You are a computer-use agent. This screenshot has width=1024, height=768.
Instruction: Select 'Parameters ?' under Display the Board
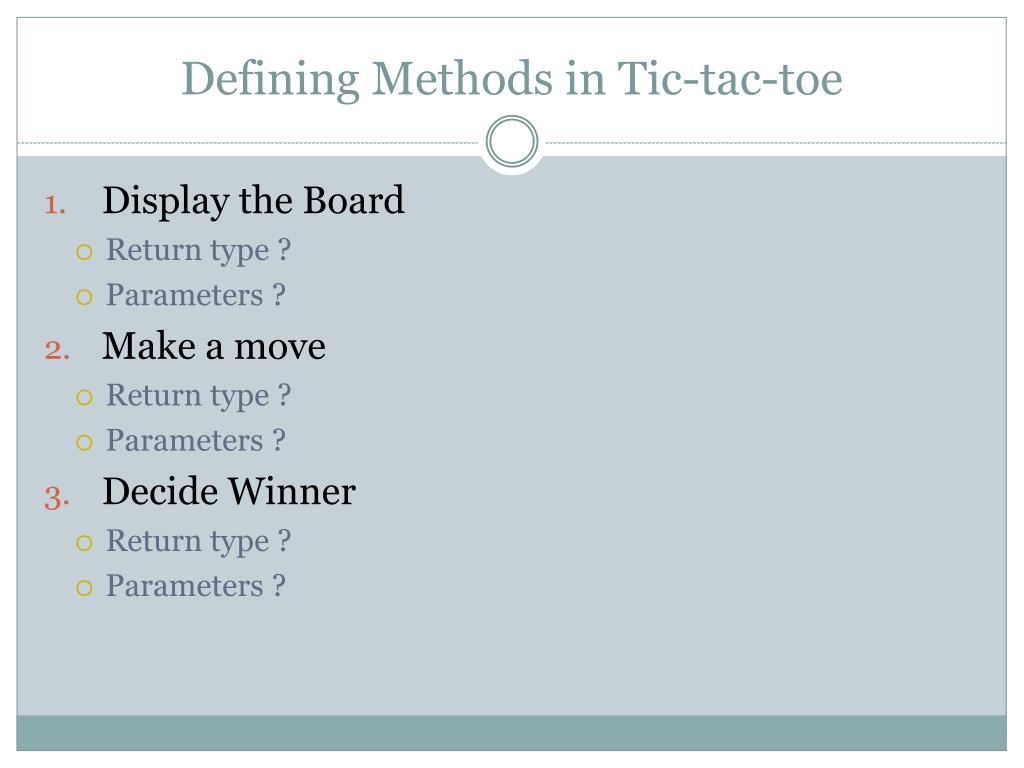pyautogui.click(x=196, y=295)
